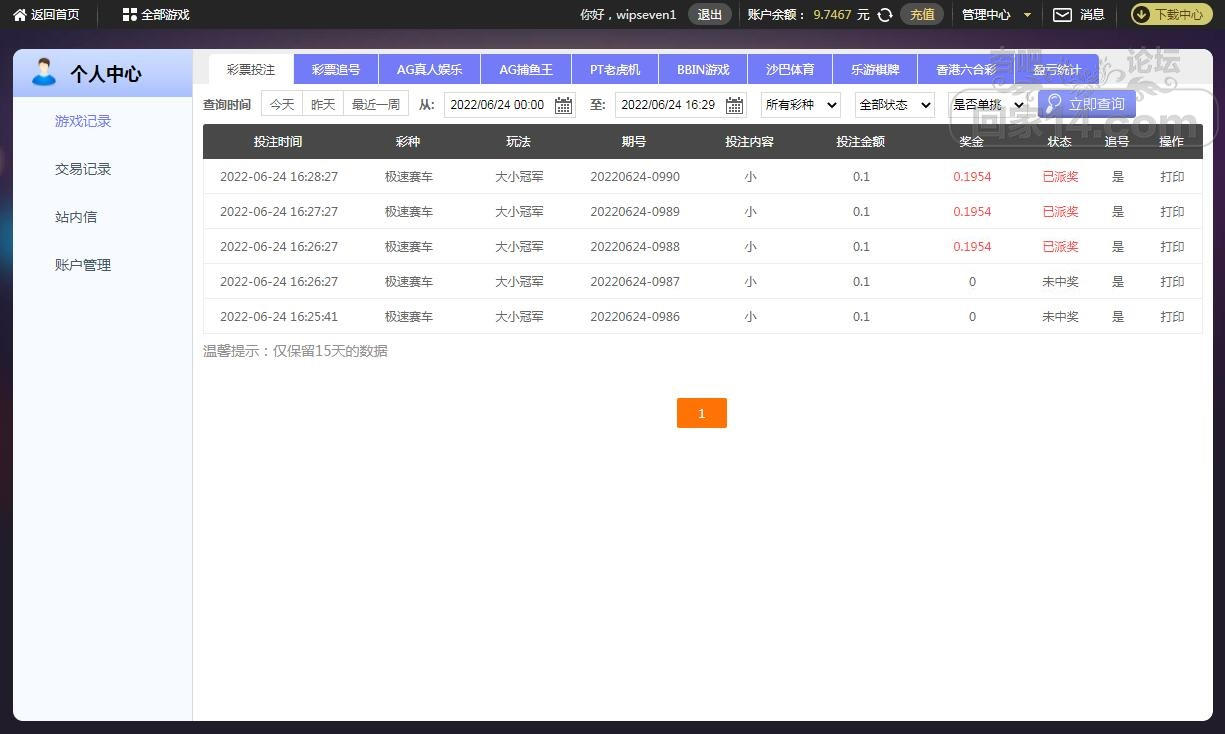Switch to the AG真人娱乐 tab
1225x734 pixels.
pos(429,70)
